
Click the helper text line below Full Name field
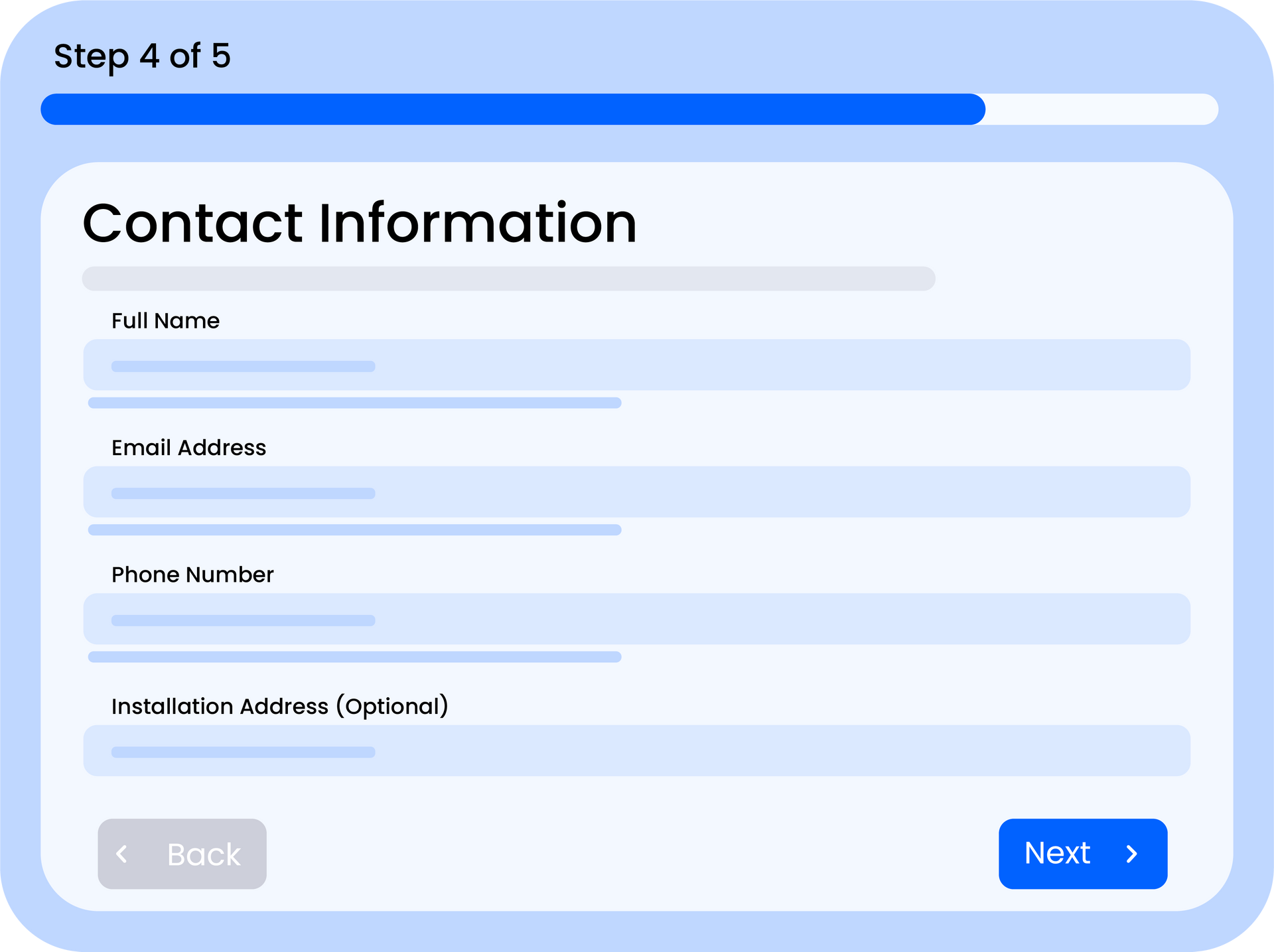(x=354, y=403)
